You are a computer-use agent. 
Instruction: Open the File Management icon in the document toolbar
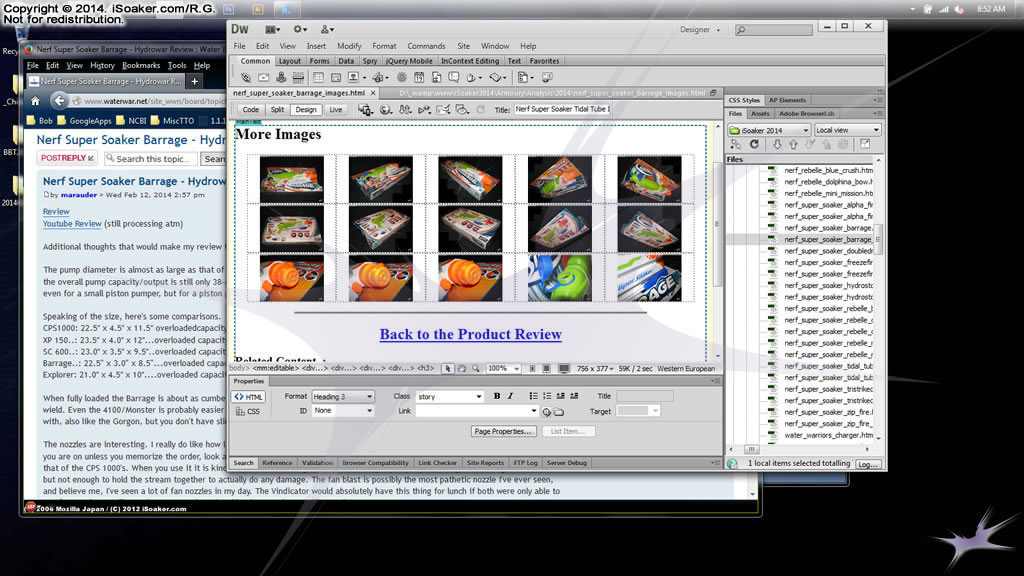pyautogui.click(x=405, y=110)
